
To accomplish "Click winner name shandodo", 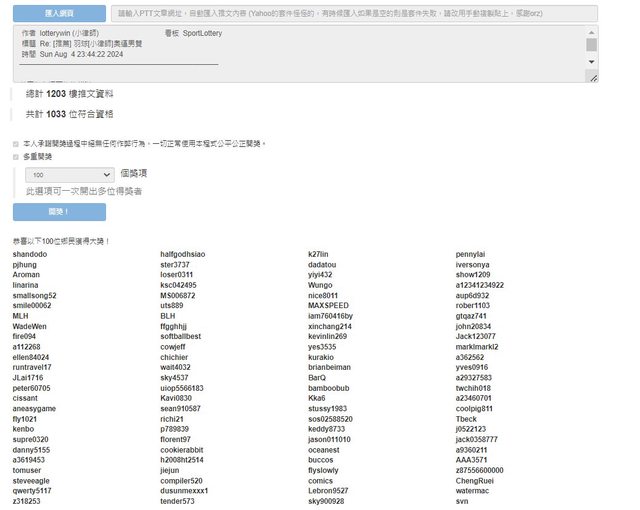I will (x=29, y=255).
